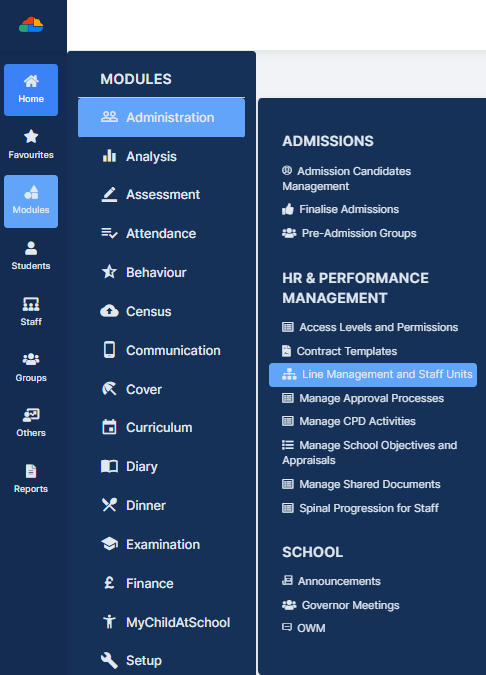Open Spinal Progression for Staff
The image size is (486, 675).
tap(360, 508)
